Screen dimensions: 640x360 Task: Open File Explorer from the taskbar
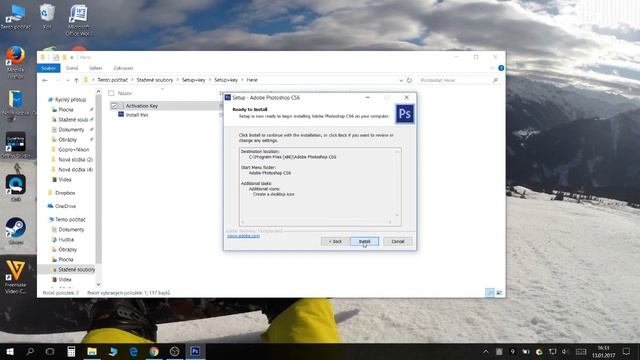tap(92, 351)
